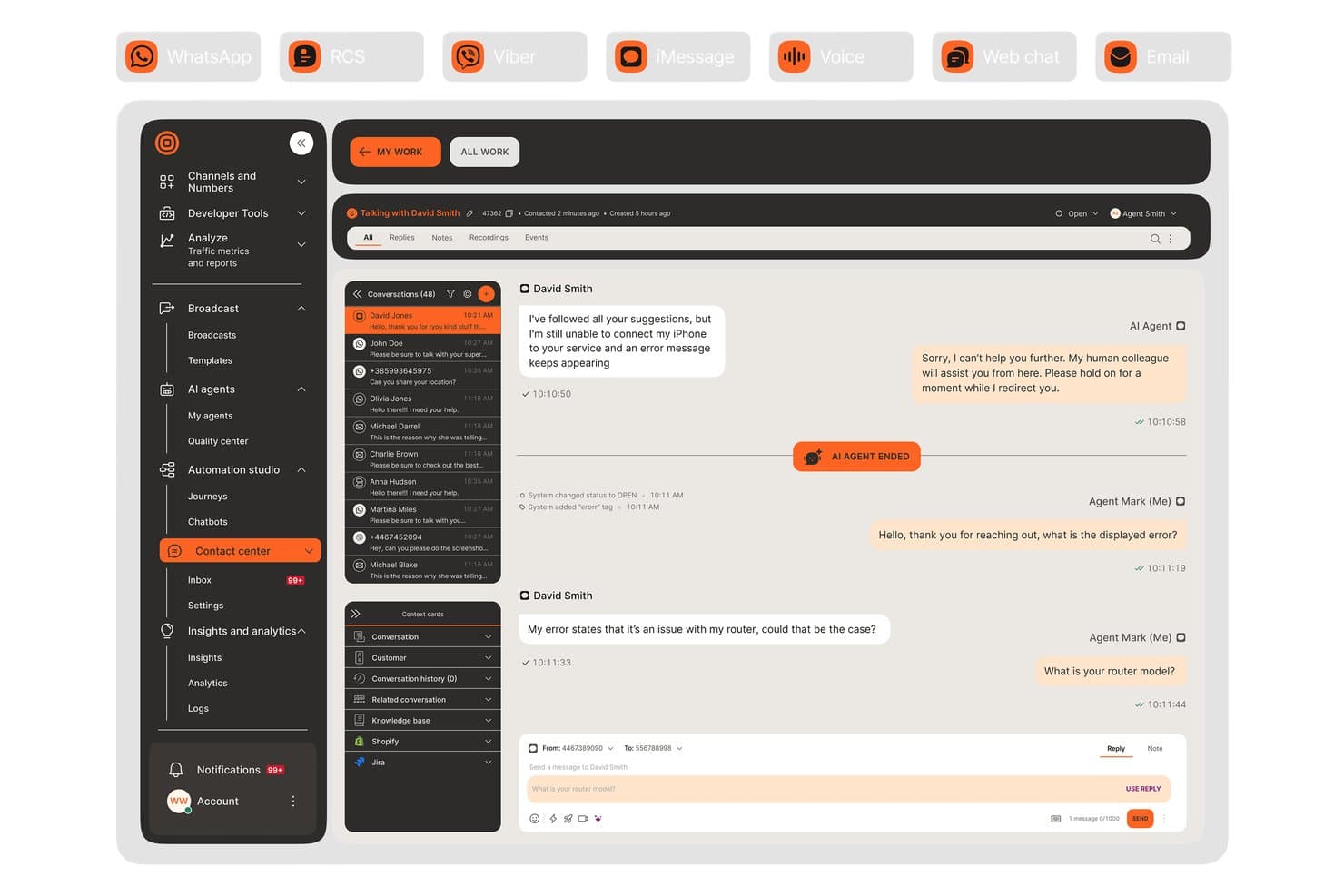The height and width of the screenshot is (896, 1344).
Task: Select the Olivia Jones conversation
Action: (x=423, y=404)
